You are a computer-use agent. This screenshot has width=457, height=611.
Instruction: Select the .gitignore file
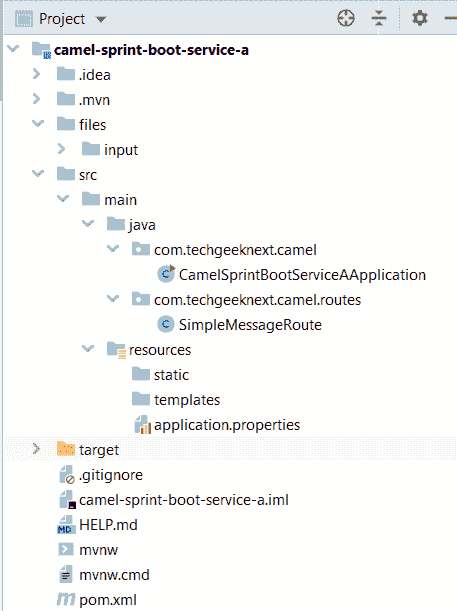tap(111, 475)
